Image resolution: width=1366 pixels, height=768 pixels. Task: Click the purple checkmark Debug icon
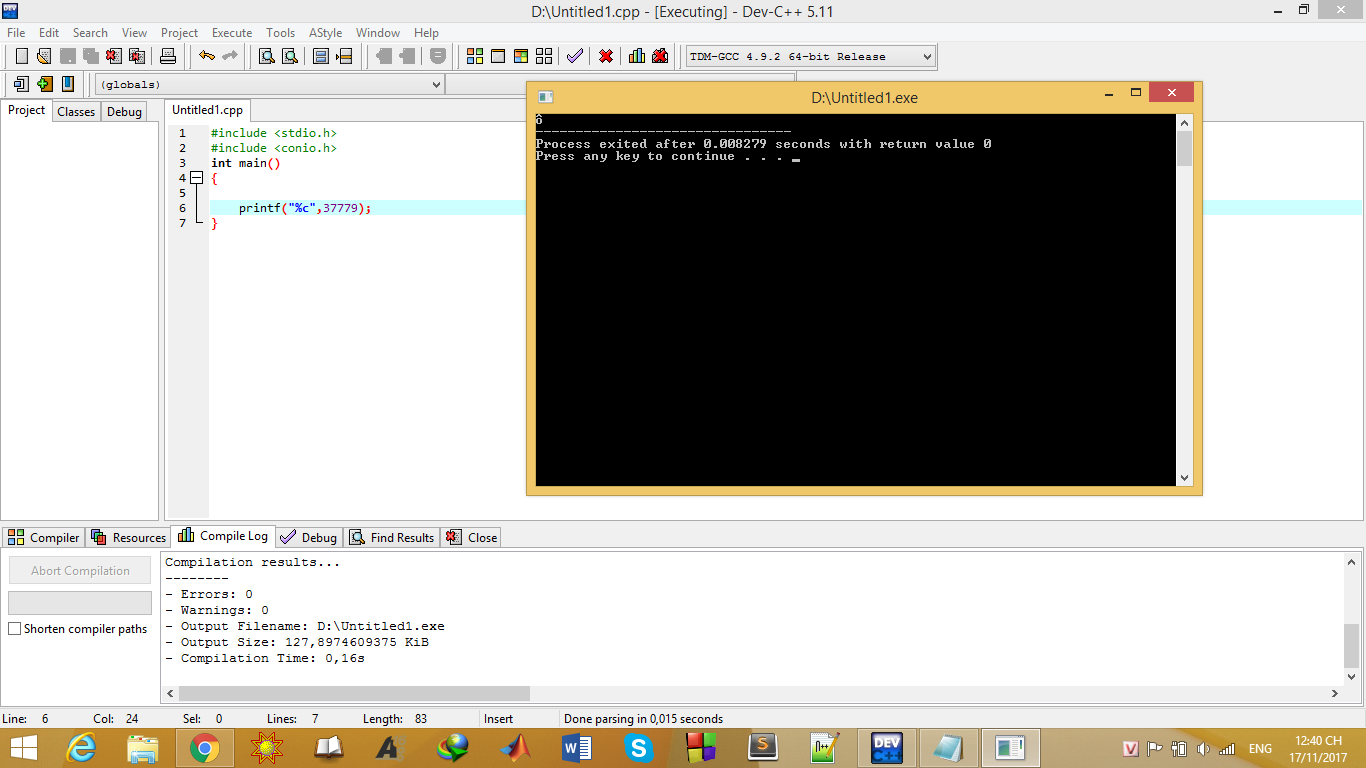point(574,56)
